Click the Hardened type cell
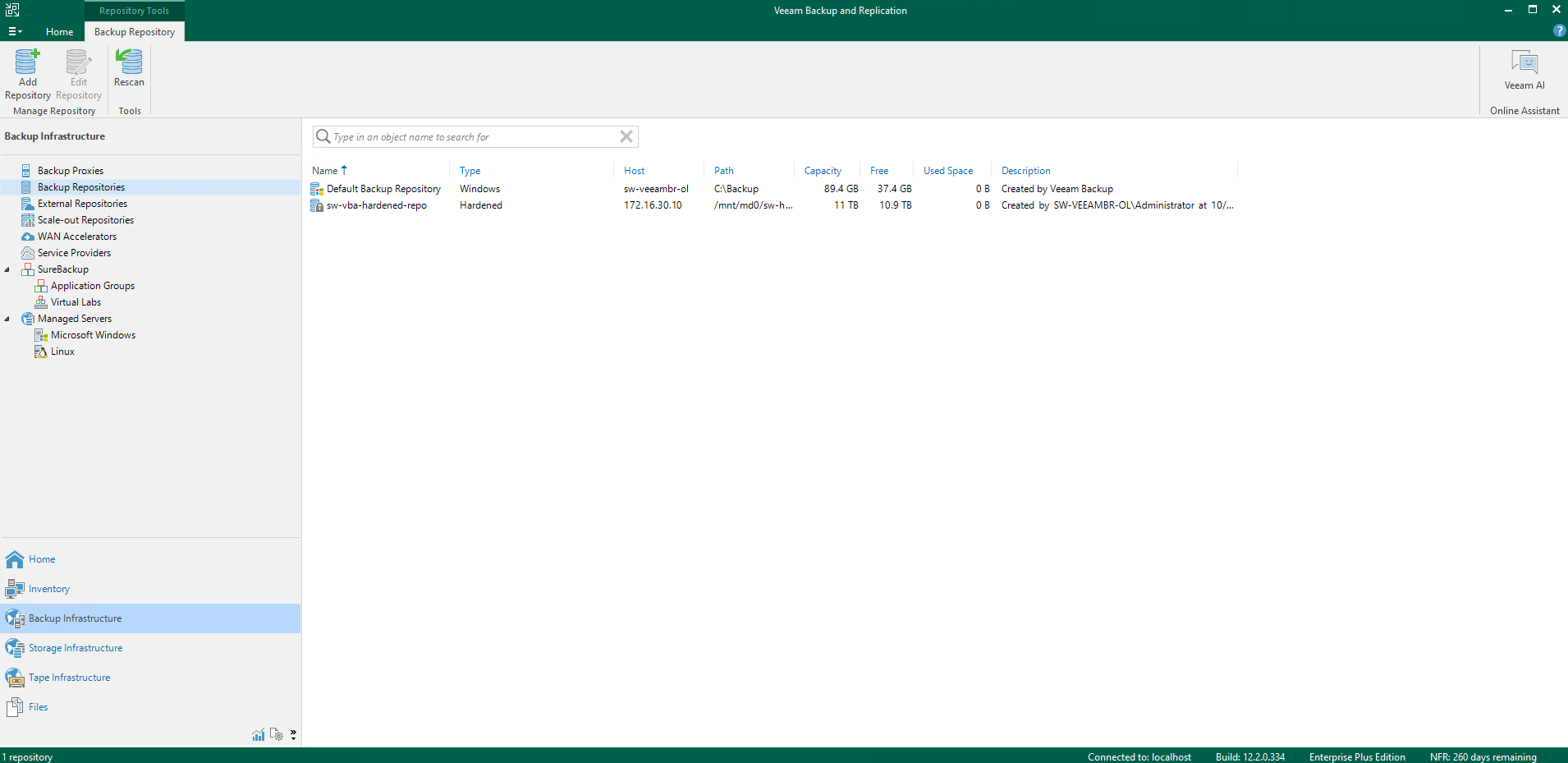This screenshot has width=1568, height=763. point(481,205)
